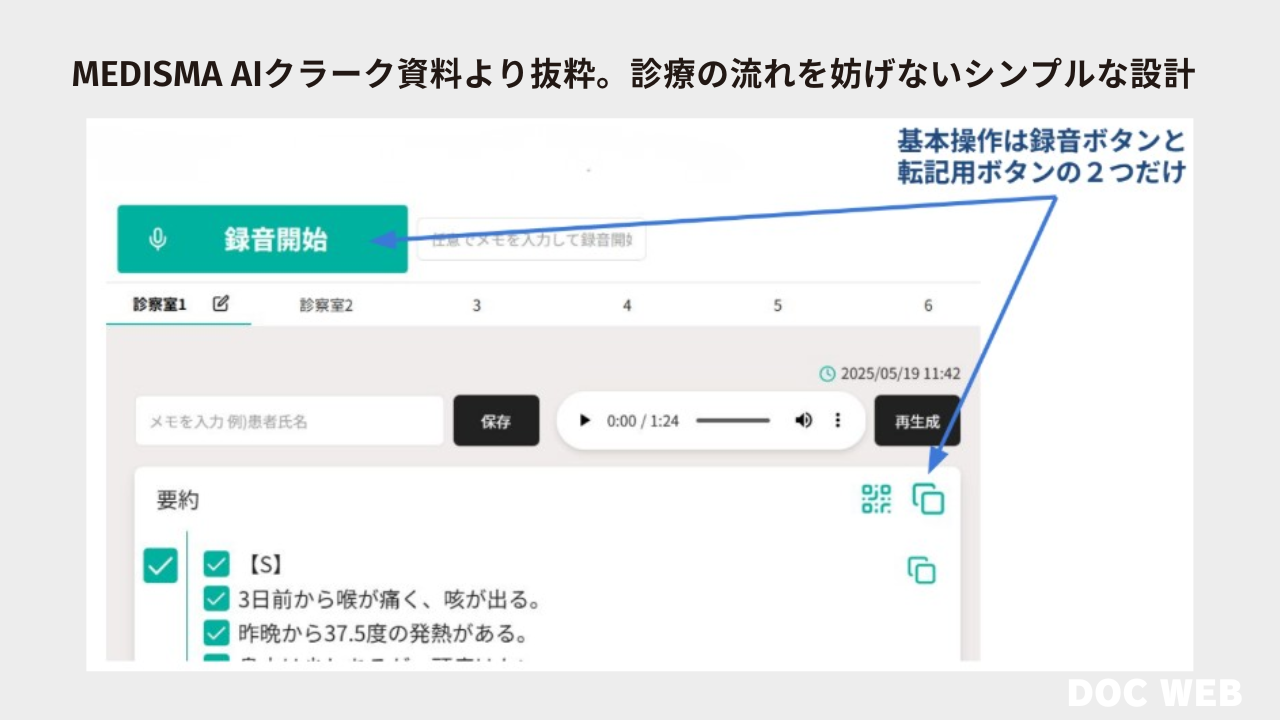The height and width of the screenshot is (720, 1280).
Task: Play the recorded audio
Action: (585, 421)
